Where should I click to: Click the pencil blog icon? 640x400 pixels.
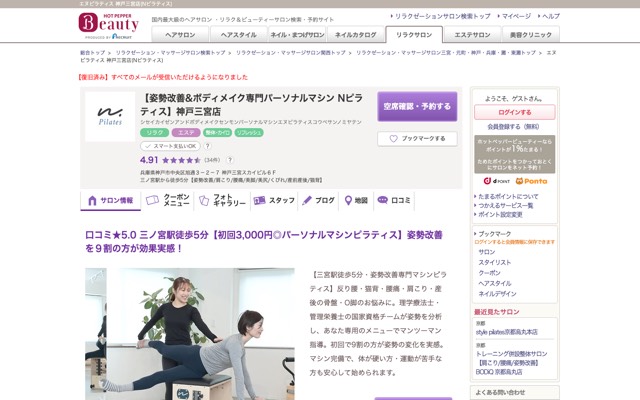[x=307, y=200]
